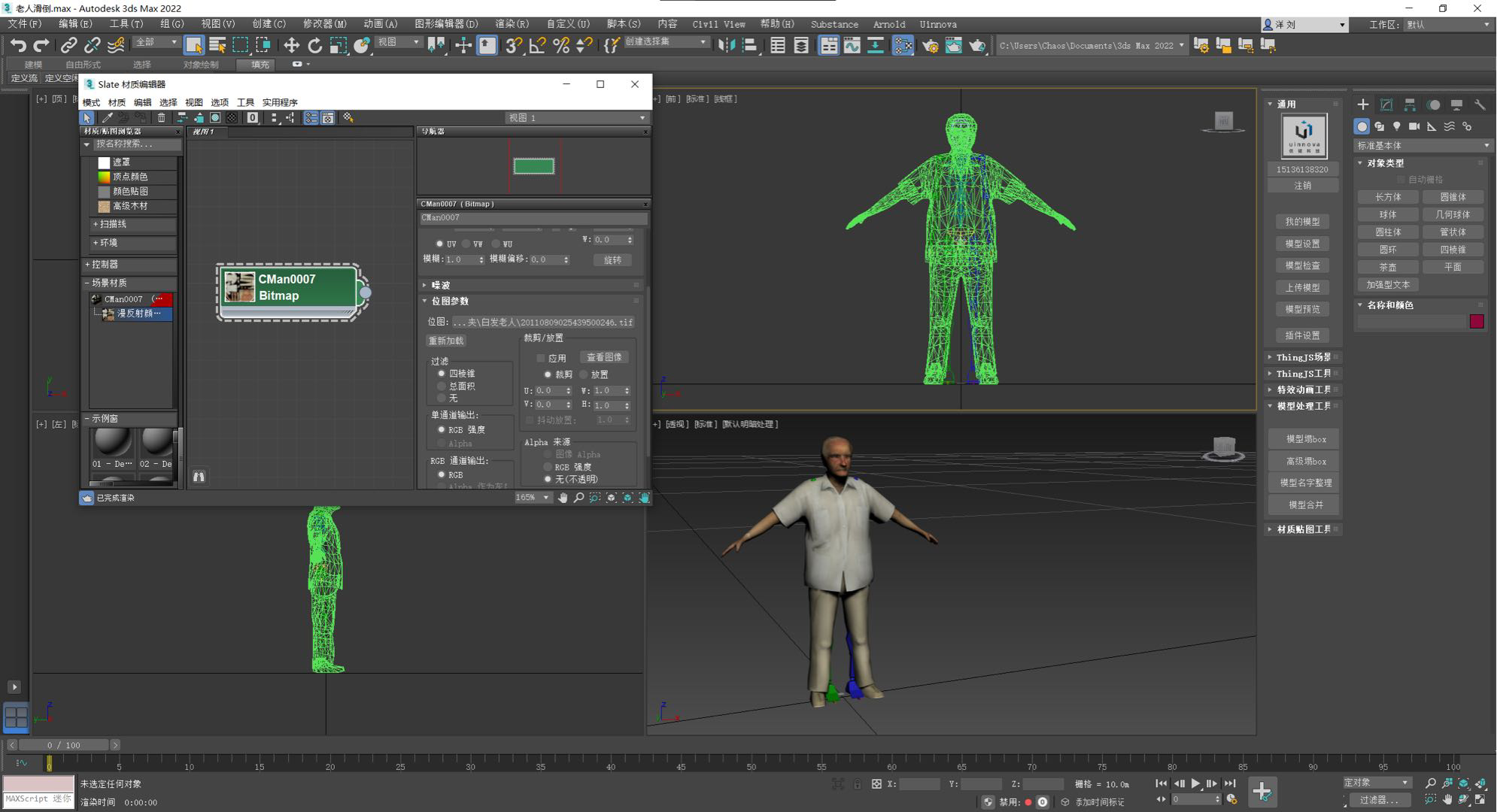Expand the 噪波 rollout
1497x812 pixels.
click(441, 285)
